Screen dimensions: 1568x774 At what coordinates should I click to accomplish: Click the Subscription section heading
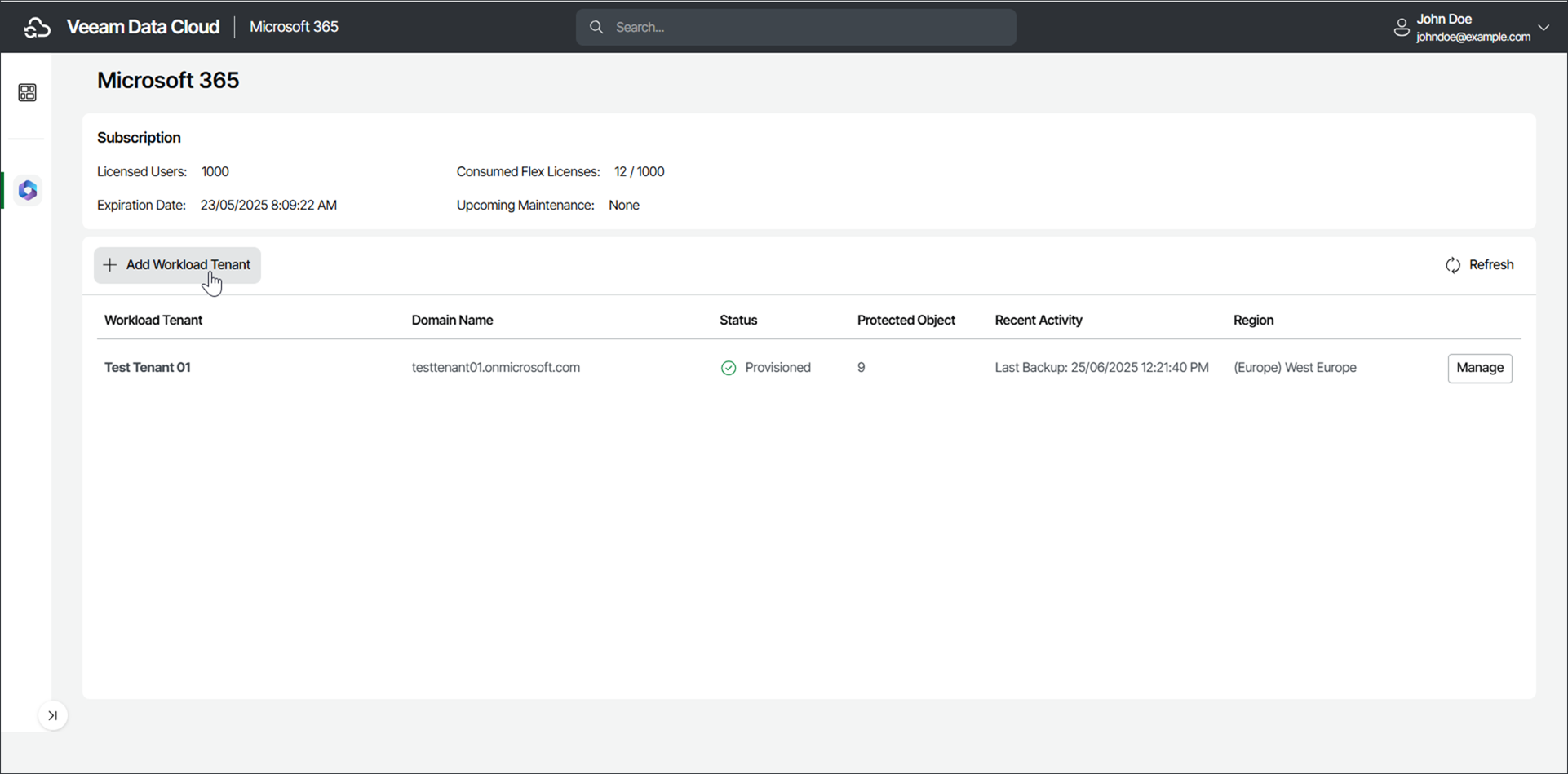tap(139, 138)
